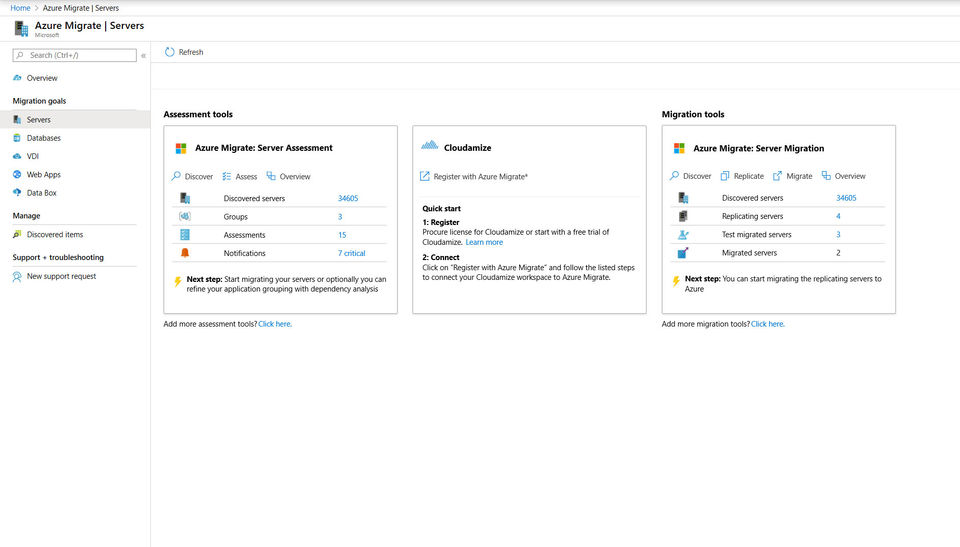Click the Replicate copy icon

point(725,176)
